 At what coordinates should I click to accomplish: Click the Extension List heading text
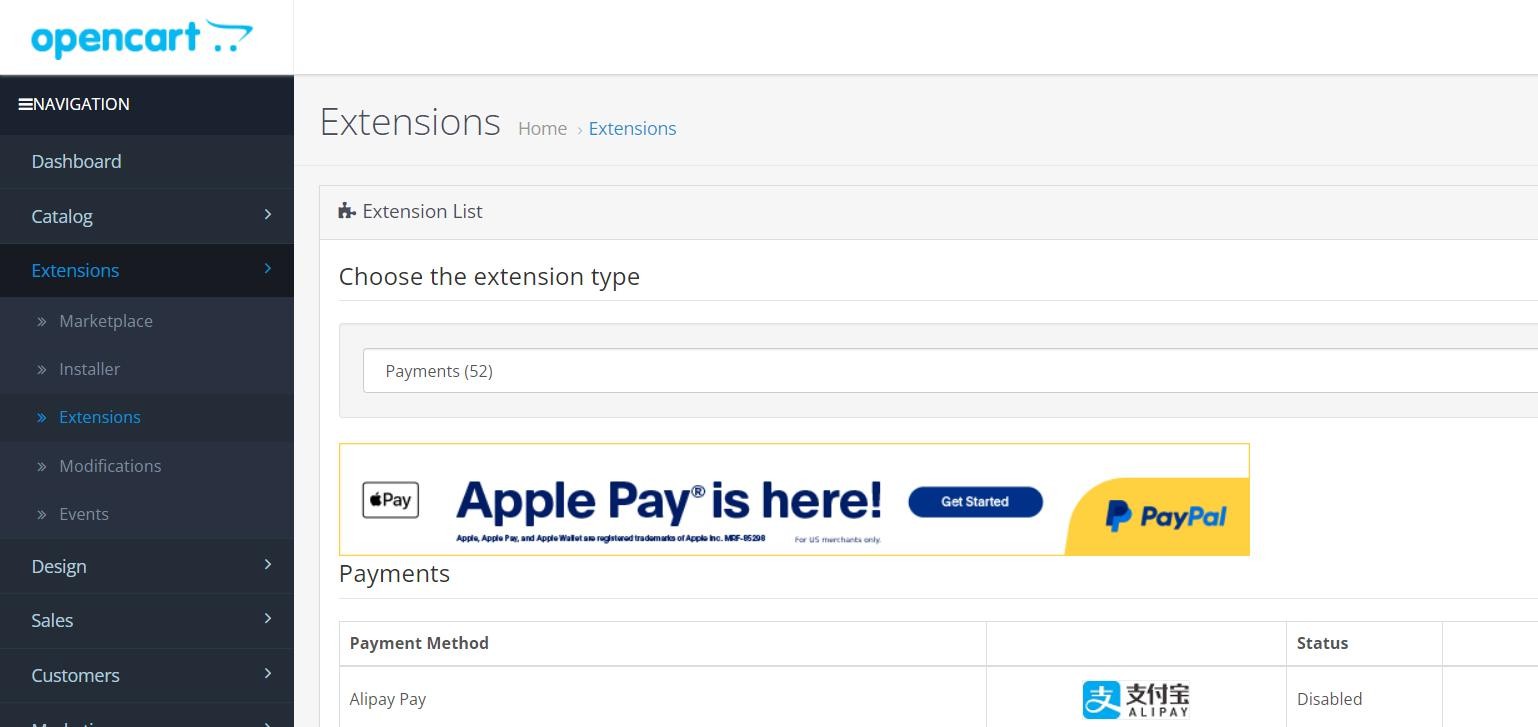pos(422,211)
